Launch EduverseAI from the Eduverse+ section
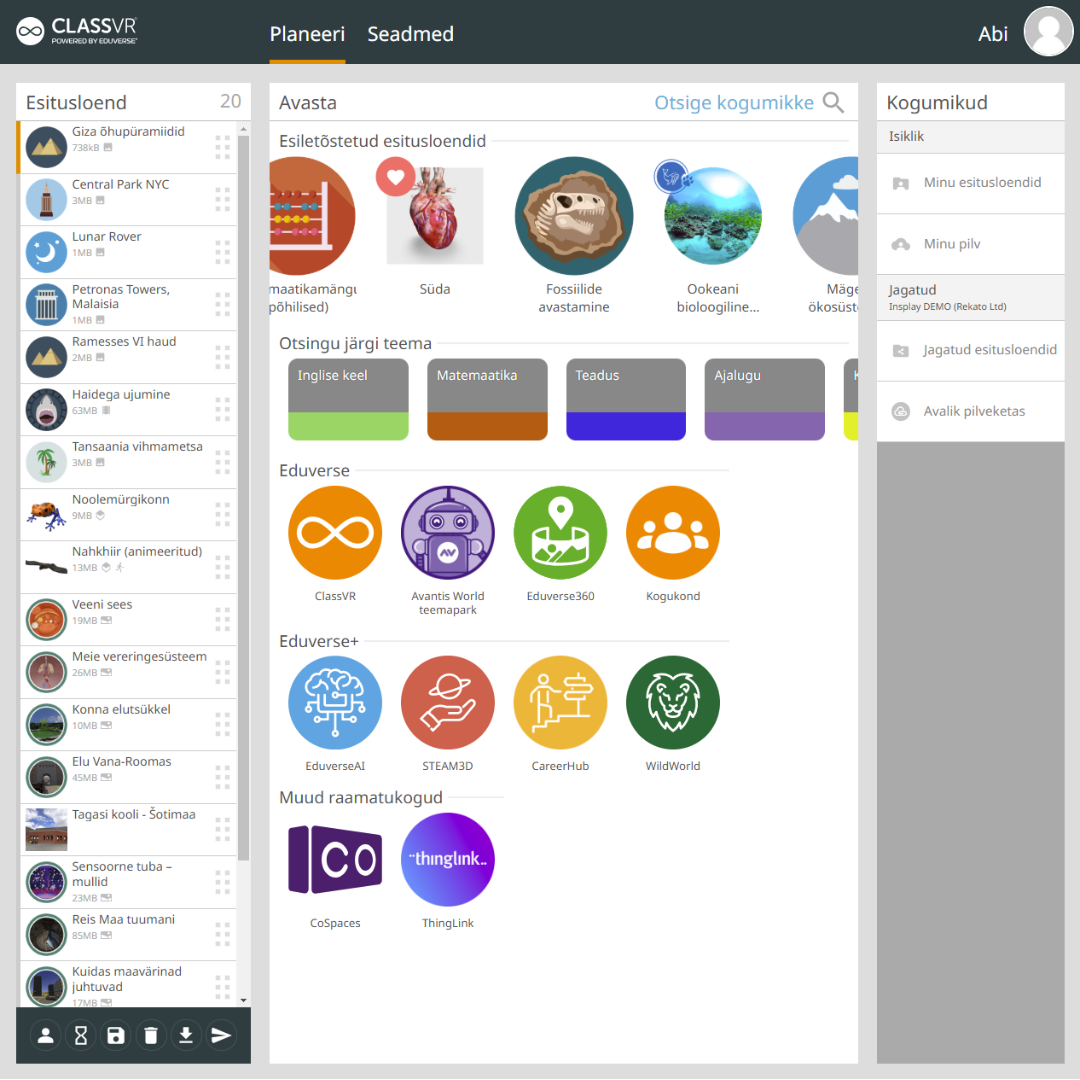Screen dimensions: 1080x1080 pos(334,702)
